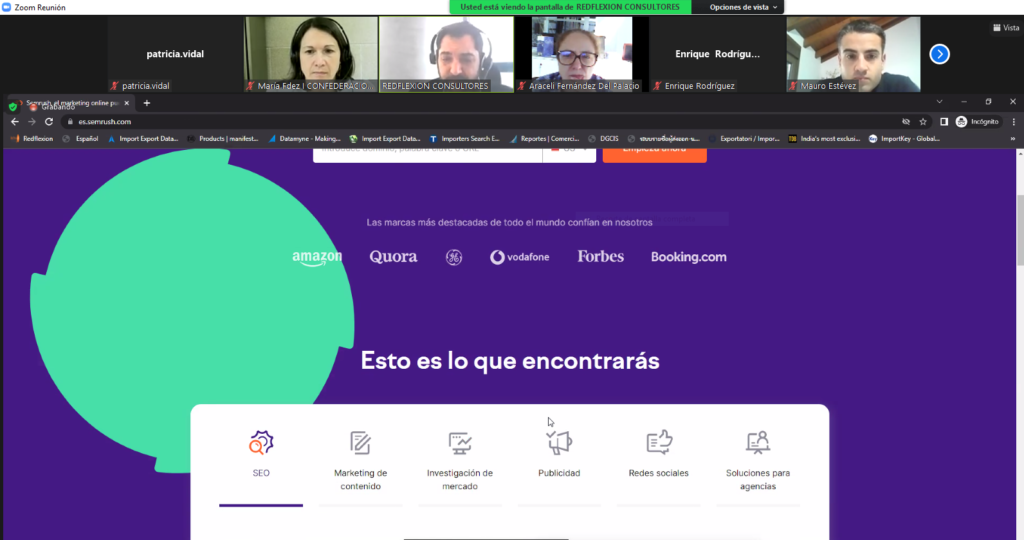Open the tab search chevron in the browser
The image size is (1024, 540).
tap(939, 102)
